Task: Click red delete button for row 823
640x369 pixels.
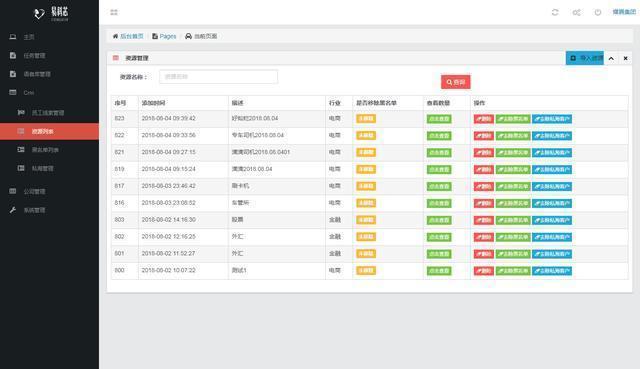Action: pyautogui.click(x=484, y=119)
